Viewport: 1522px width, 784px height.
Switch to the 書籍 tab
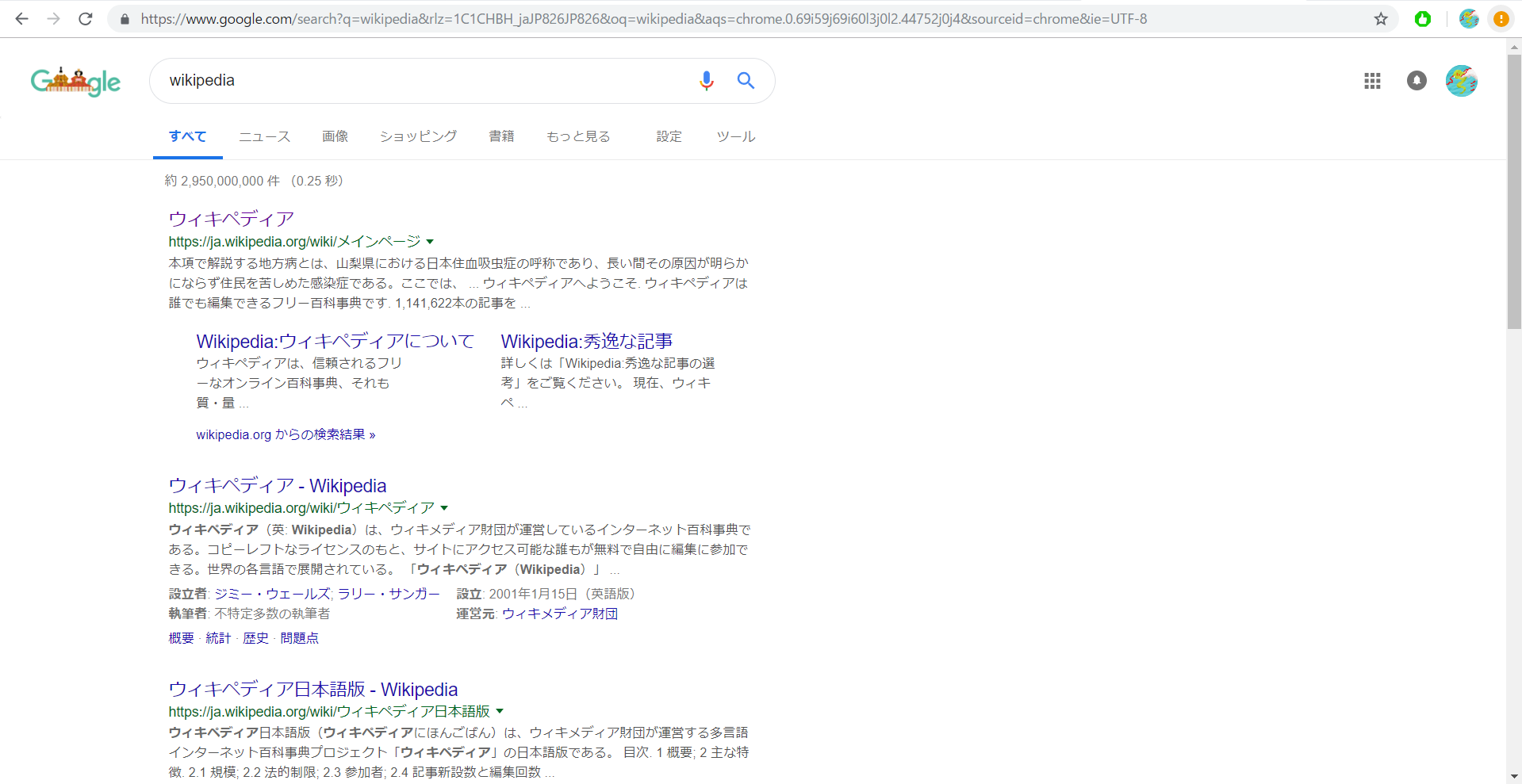[x=501, y=136]
